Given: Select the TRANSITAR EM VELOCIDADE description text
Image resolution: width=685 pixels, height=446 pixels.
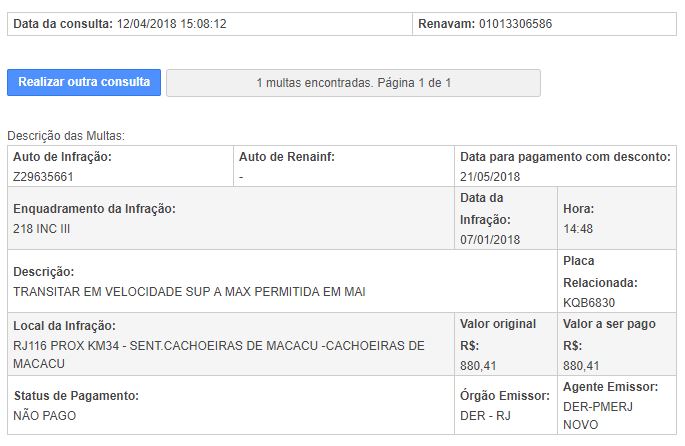Looking at the screenshot, I should point(189,291).
